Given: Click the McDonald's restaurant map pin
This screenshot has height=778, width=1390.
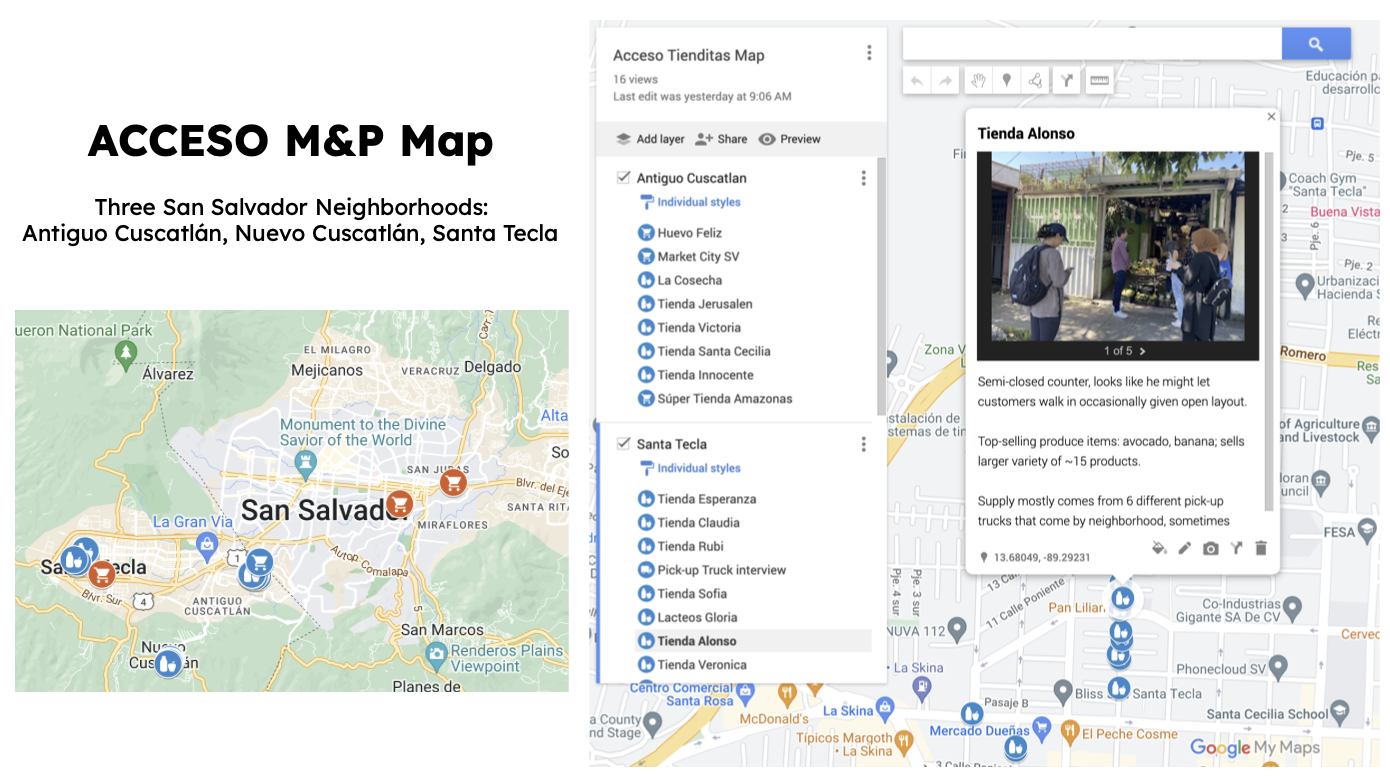Looking at the screenshot, I should pyautogui.click(x=787, y=693).
